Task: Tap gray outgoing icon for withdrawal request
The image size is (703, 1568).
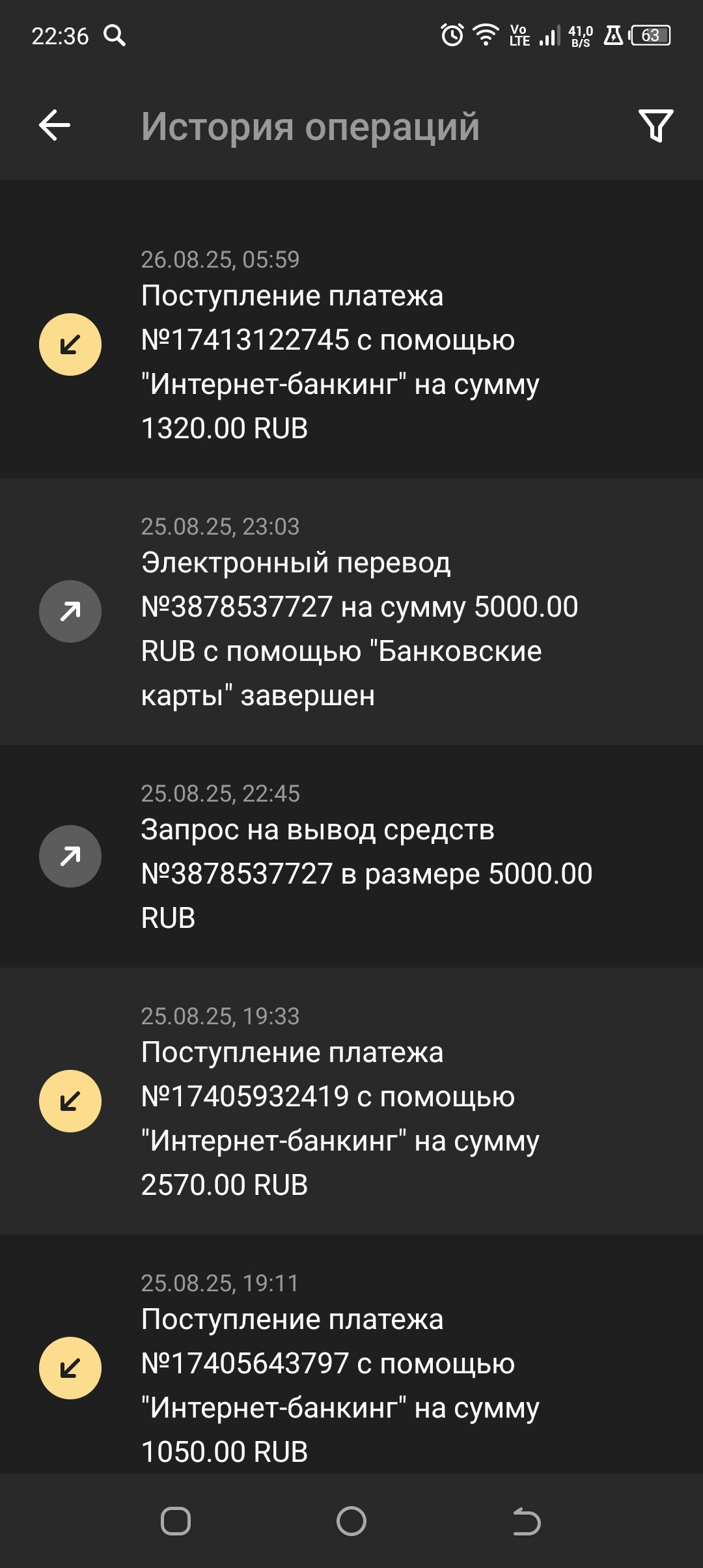Action: tap(70, 856)
